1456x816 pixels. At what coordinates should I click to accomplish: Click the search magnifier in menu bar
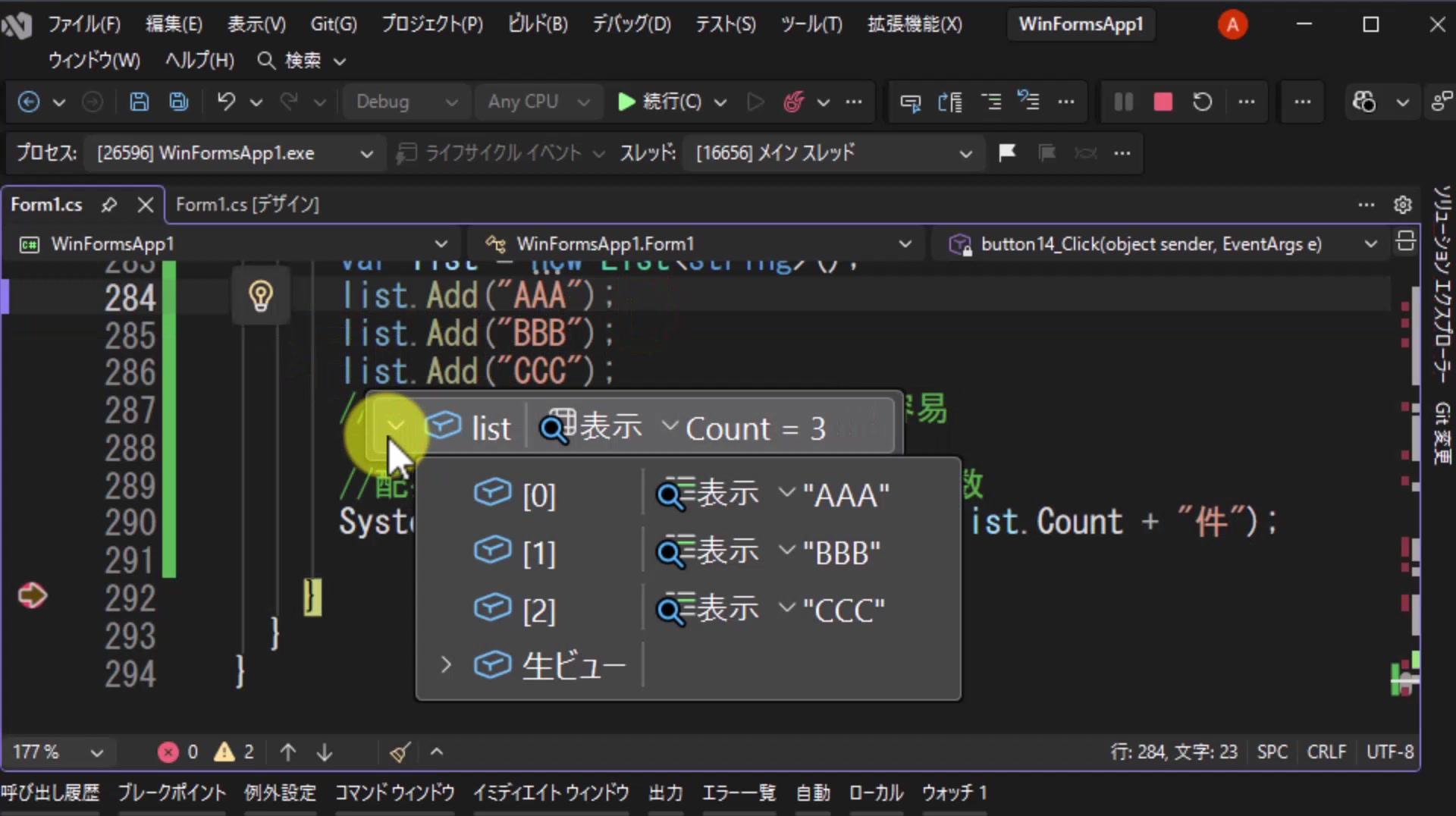[266, 61]
